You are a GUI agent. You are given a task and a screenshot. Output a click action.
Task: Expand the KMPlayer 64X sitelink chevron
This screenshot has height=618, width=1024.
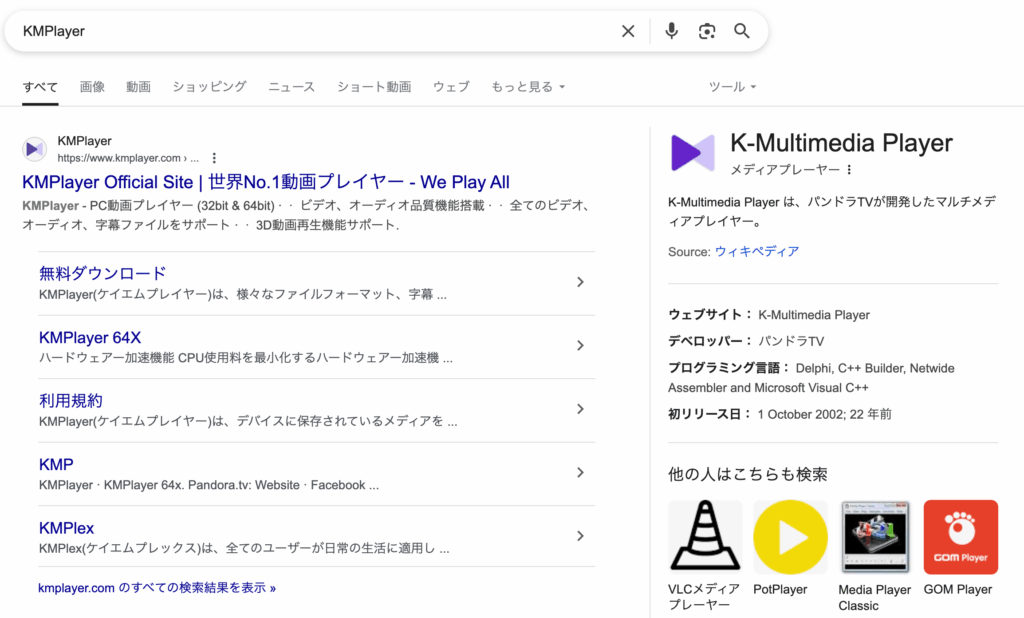tap(580, 346)
